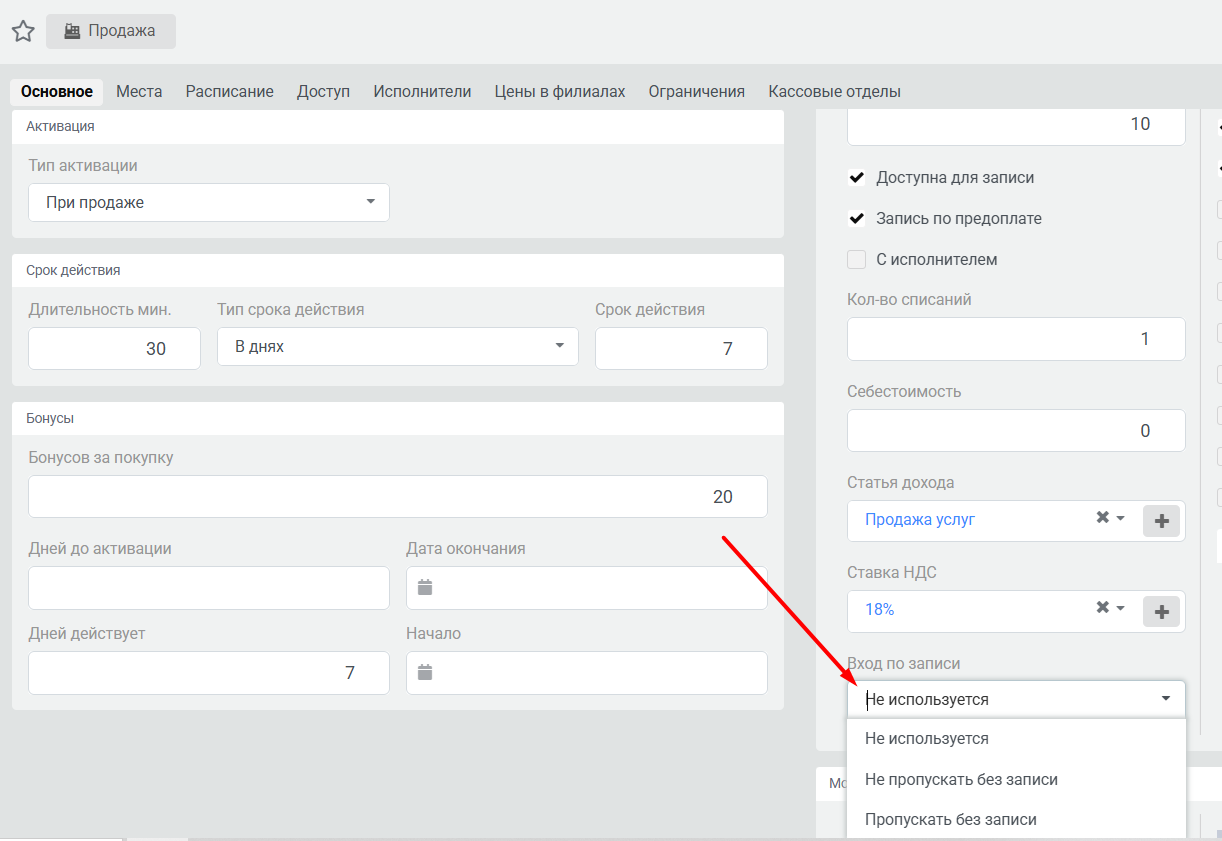Clear the Статья дохода selection
This screenshot has width=1222, height=841.
pos(1102,518)
